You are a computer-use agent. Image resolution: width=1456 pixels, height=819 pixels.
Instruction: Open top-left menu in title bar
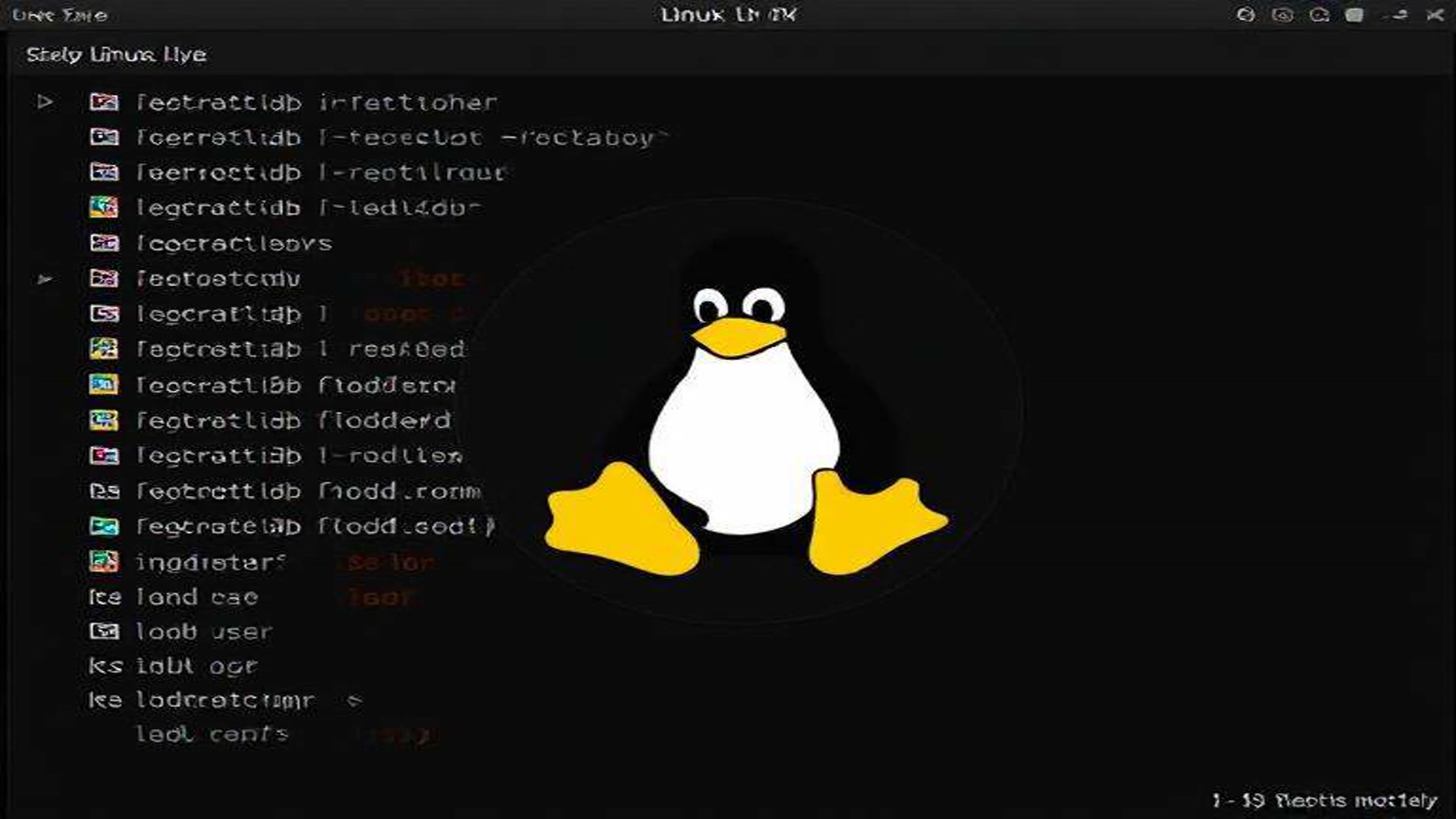click(60, 15)
